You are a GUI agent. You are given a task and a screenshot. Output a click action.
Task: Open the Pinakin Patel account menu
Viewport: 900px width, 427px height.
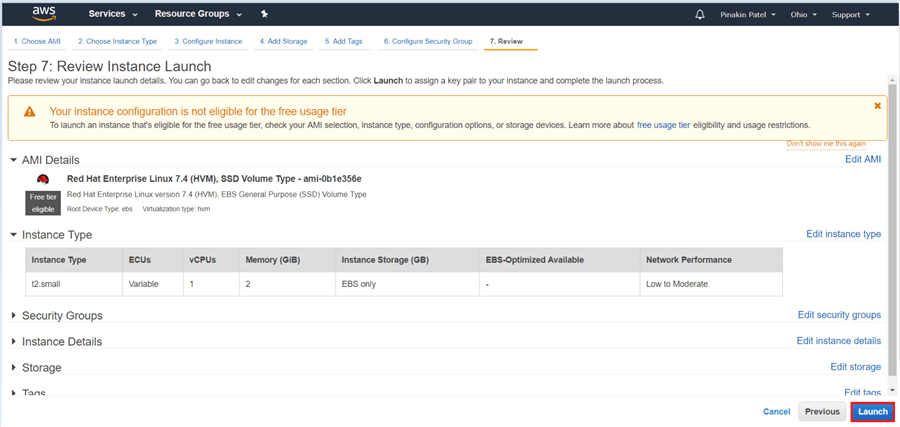[x=748, y=14]
